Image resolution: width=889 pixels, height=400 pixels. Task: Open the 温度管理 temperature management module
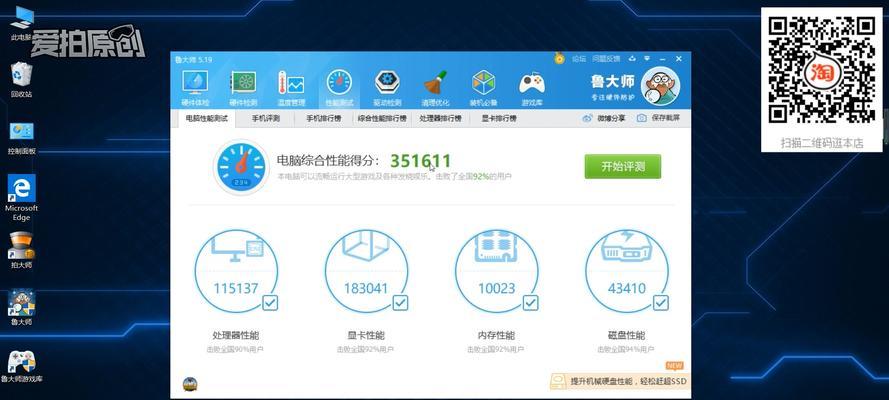(291, 88)
